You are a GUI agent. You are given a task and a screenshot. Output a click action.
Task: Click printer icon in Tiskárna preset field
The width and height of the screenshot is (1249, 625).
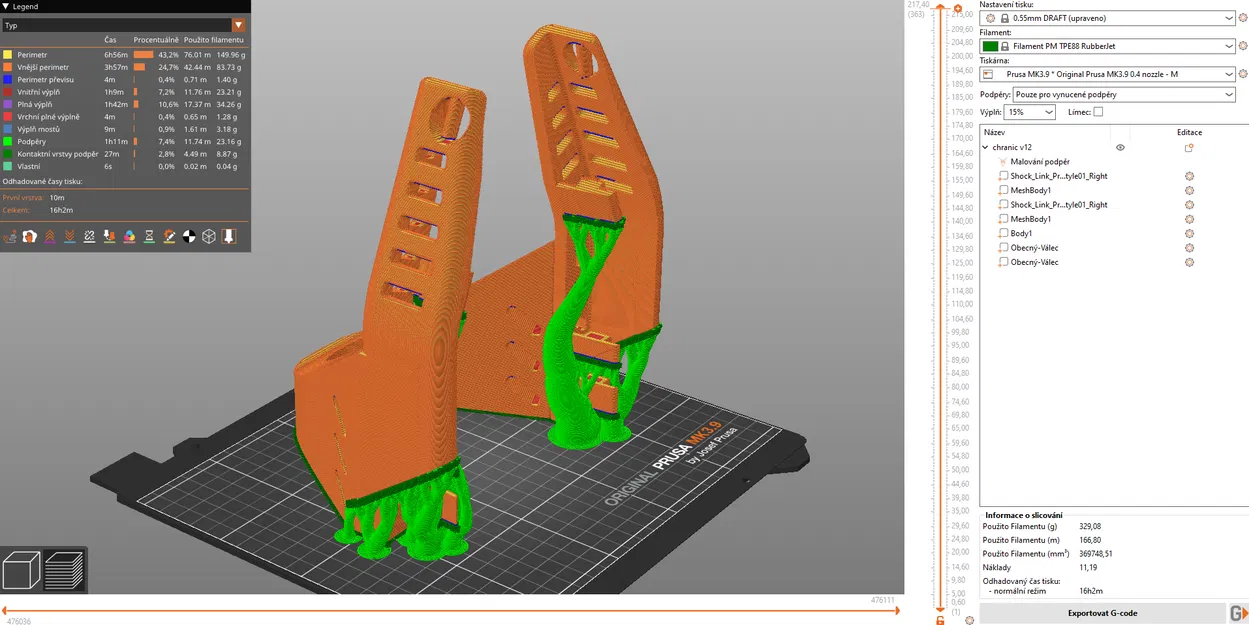pyautogui.click(x=988, y=74)
